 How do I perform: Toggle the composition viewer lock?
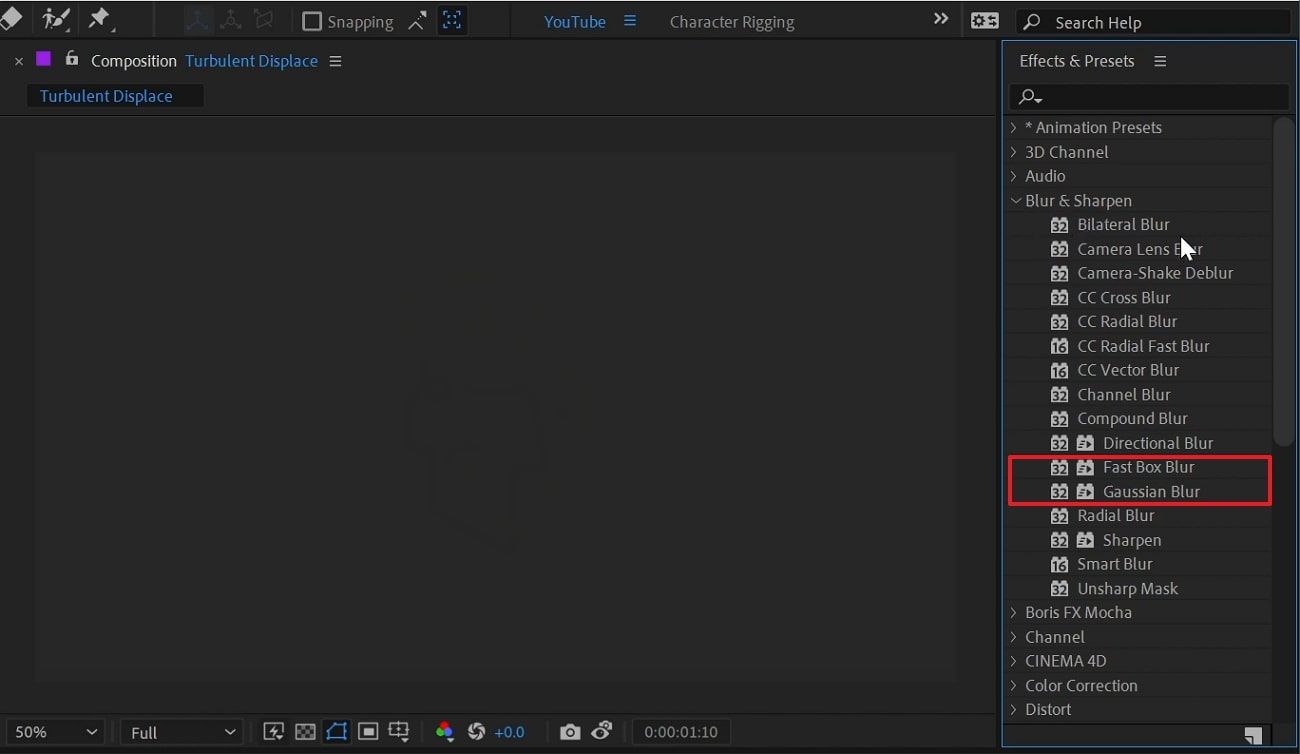coord(71,60)
